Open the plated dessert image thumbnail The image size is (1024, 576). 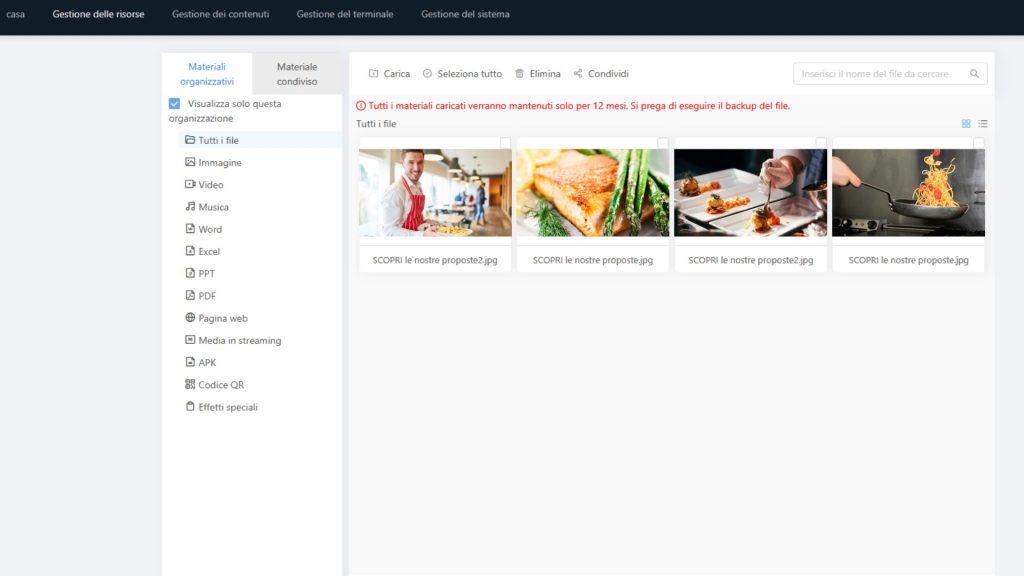750,192
